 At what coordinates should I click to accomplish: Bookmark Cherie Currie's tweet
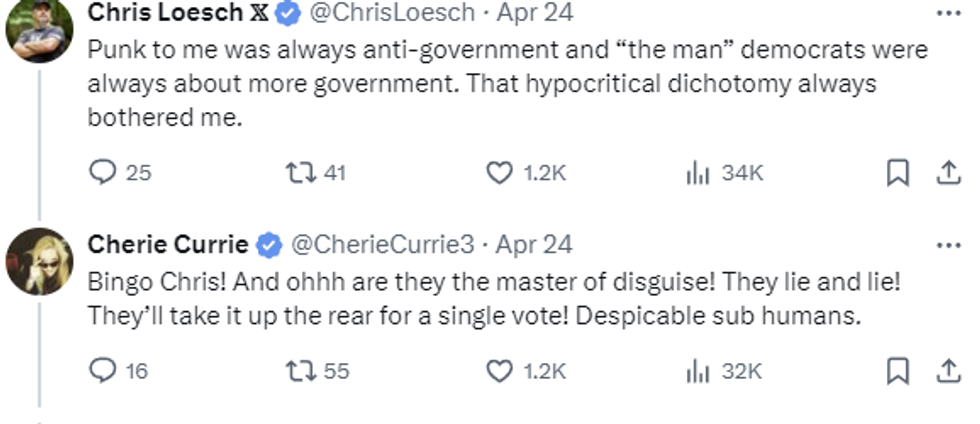click(899, 371)
